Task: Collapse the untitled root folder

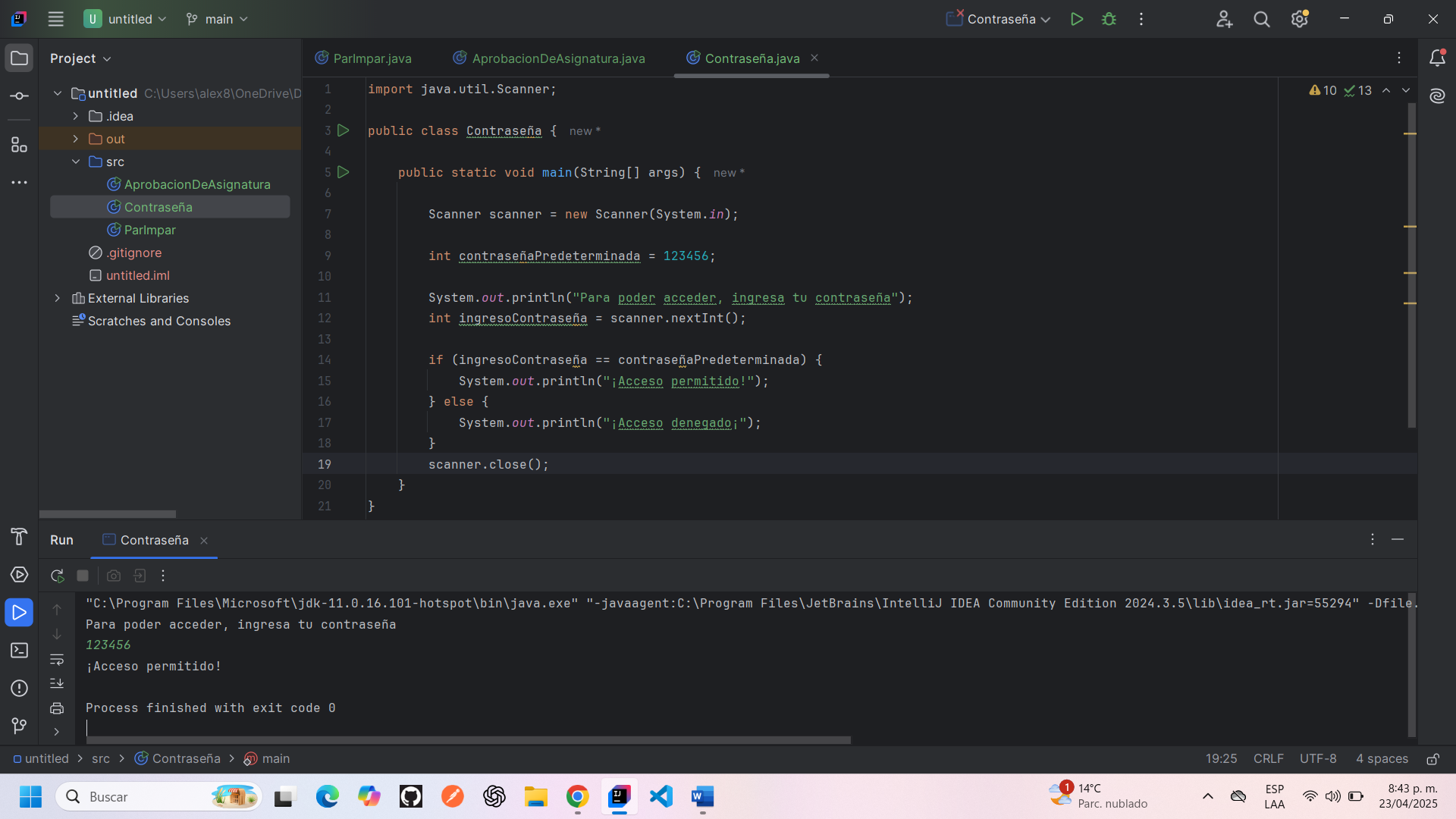Action: (58, 93)
